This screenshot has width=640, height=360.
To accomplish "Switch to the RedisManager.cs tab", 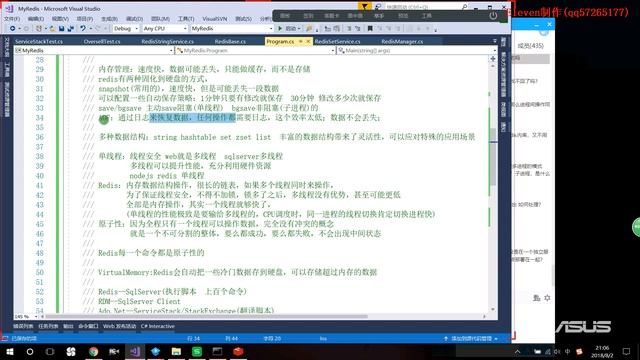I will (402, 41).
